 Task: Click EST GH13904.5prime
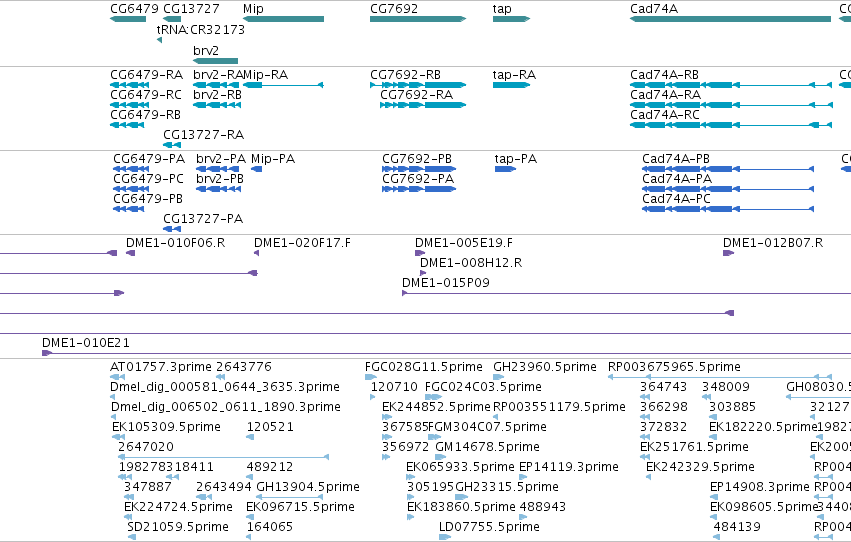pos(290,498)
